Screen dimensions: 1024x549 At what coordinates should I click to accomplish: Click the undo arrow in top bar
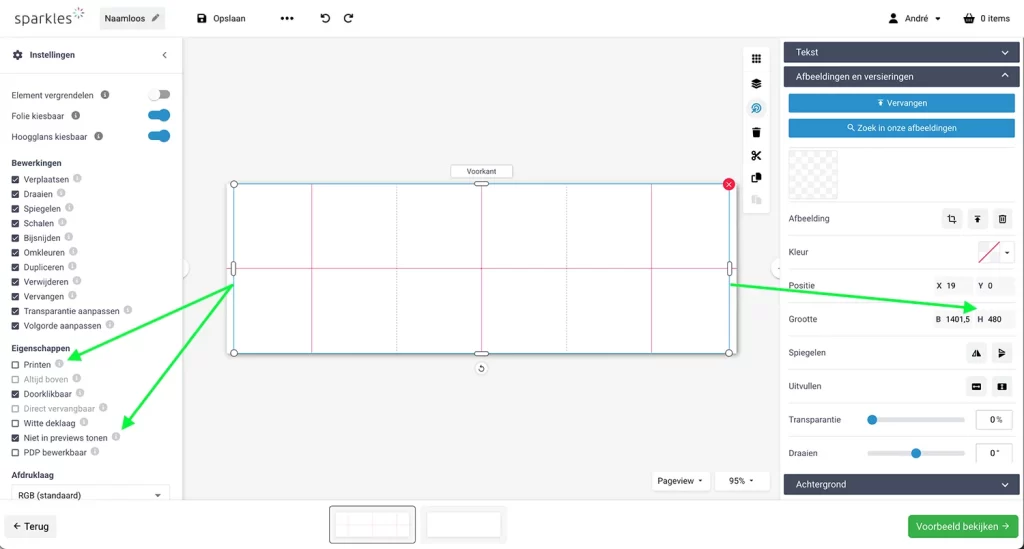[x=325, y=18]
